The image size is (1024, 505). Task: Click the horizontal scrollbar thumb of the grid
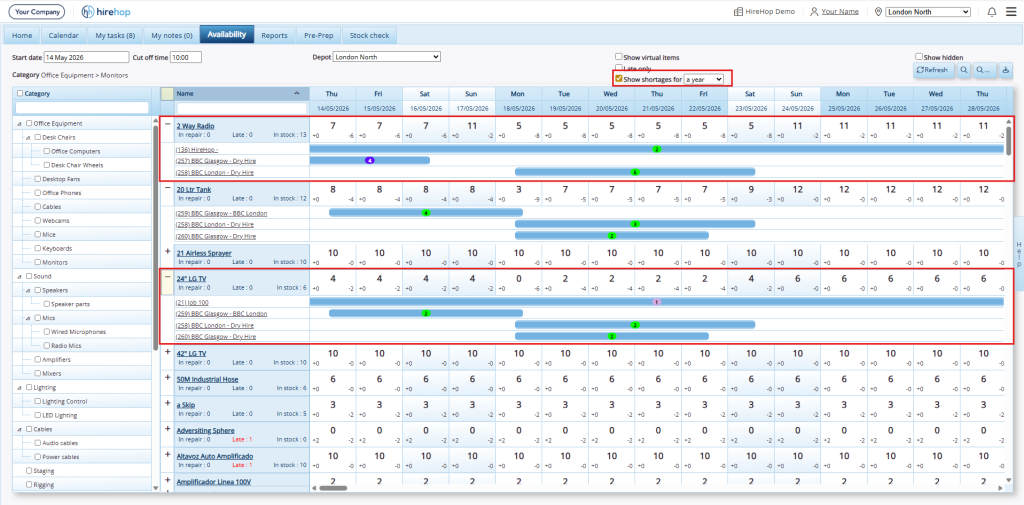point(333,487)
